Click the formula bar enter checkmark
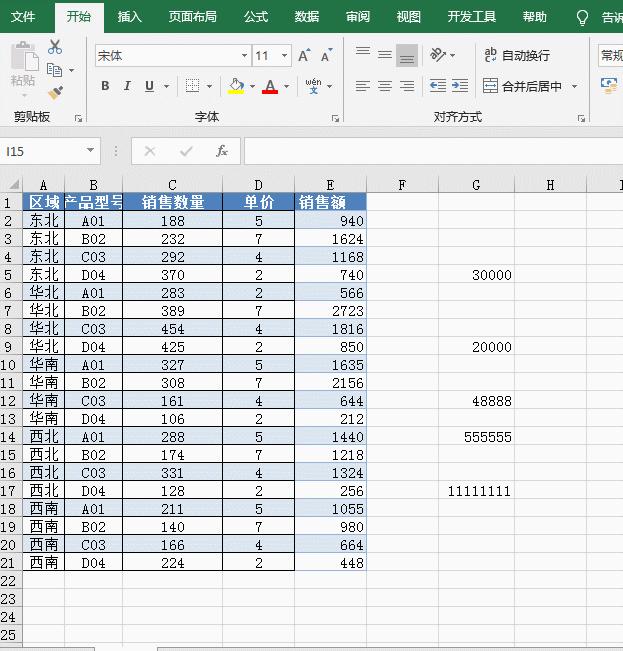623x651 pixels. point(186,151)
